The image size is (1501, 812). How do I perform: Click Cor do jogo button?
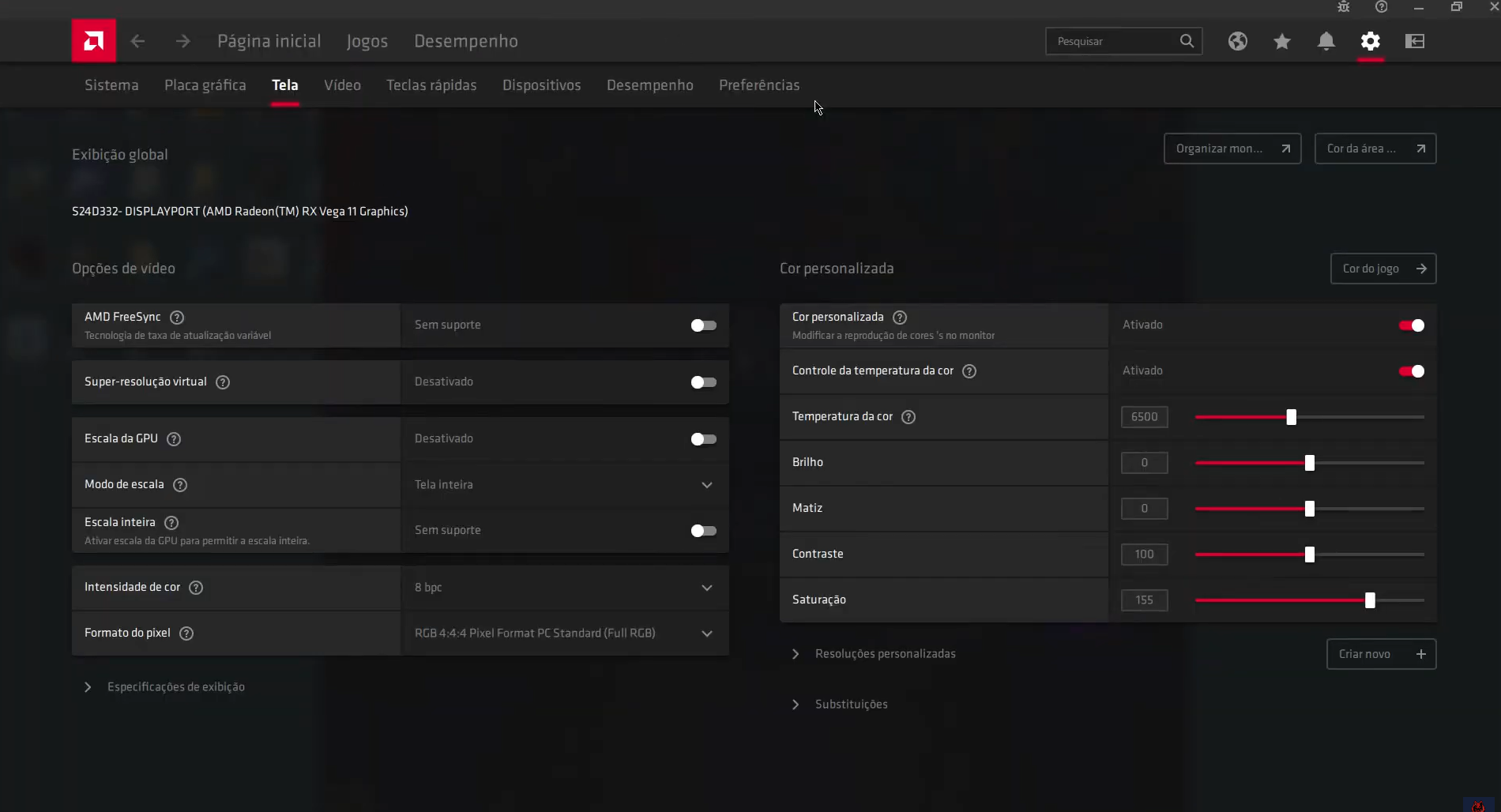point(1383,269)
